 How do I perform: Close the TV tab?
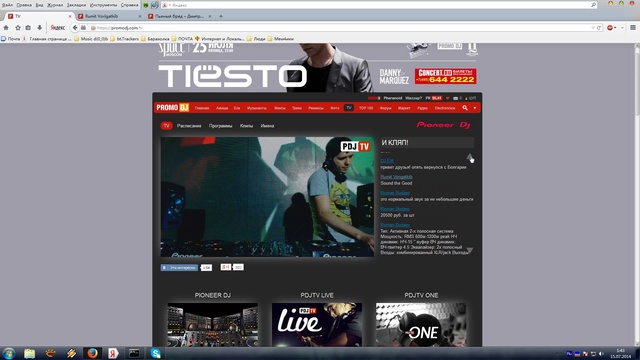[x=70, y=16]
